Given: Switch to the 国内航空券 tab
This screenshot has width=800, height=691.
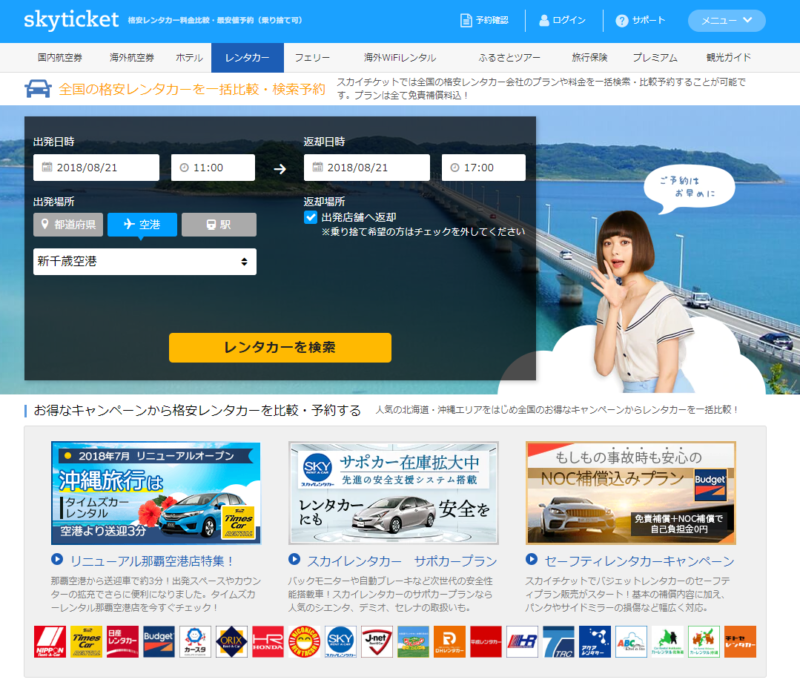Looking at the screenshot, I should coord(61,58).
